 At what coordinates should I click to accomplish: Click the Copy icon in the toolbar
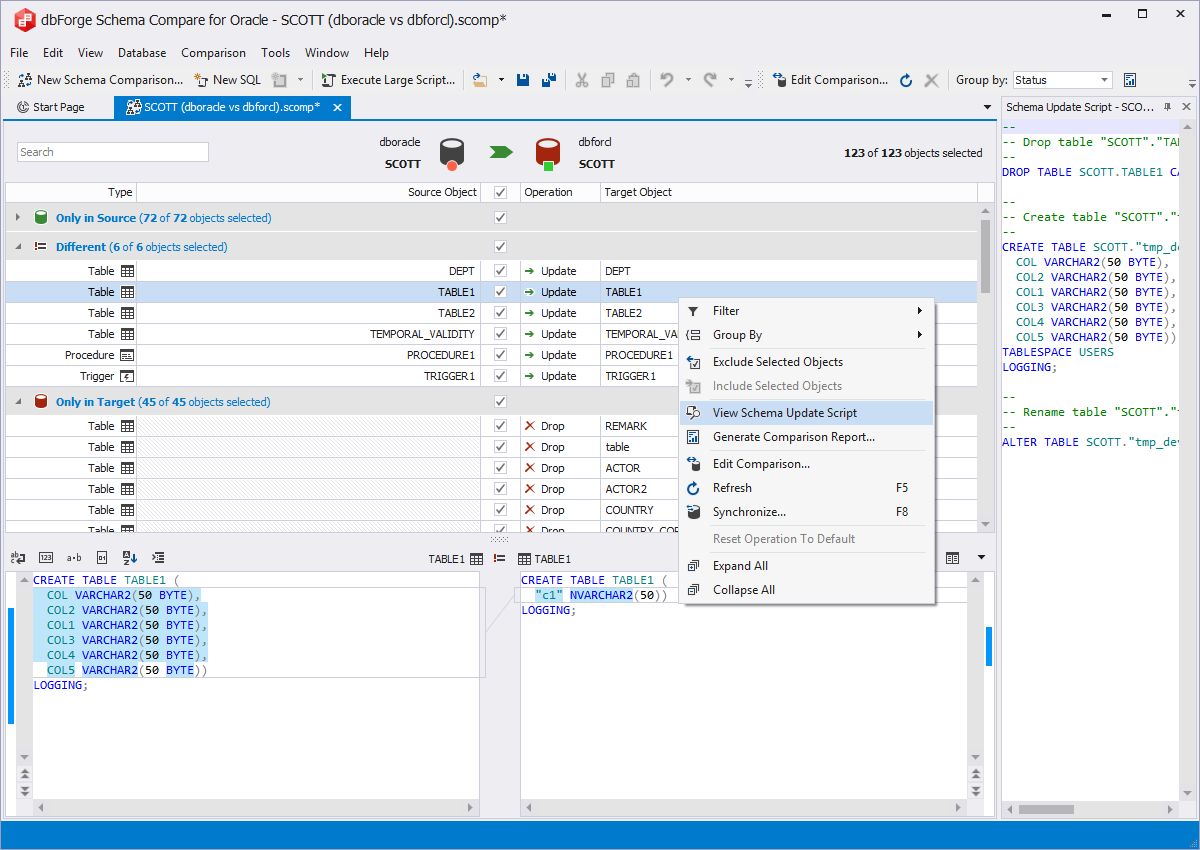[x=607, y=80]
